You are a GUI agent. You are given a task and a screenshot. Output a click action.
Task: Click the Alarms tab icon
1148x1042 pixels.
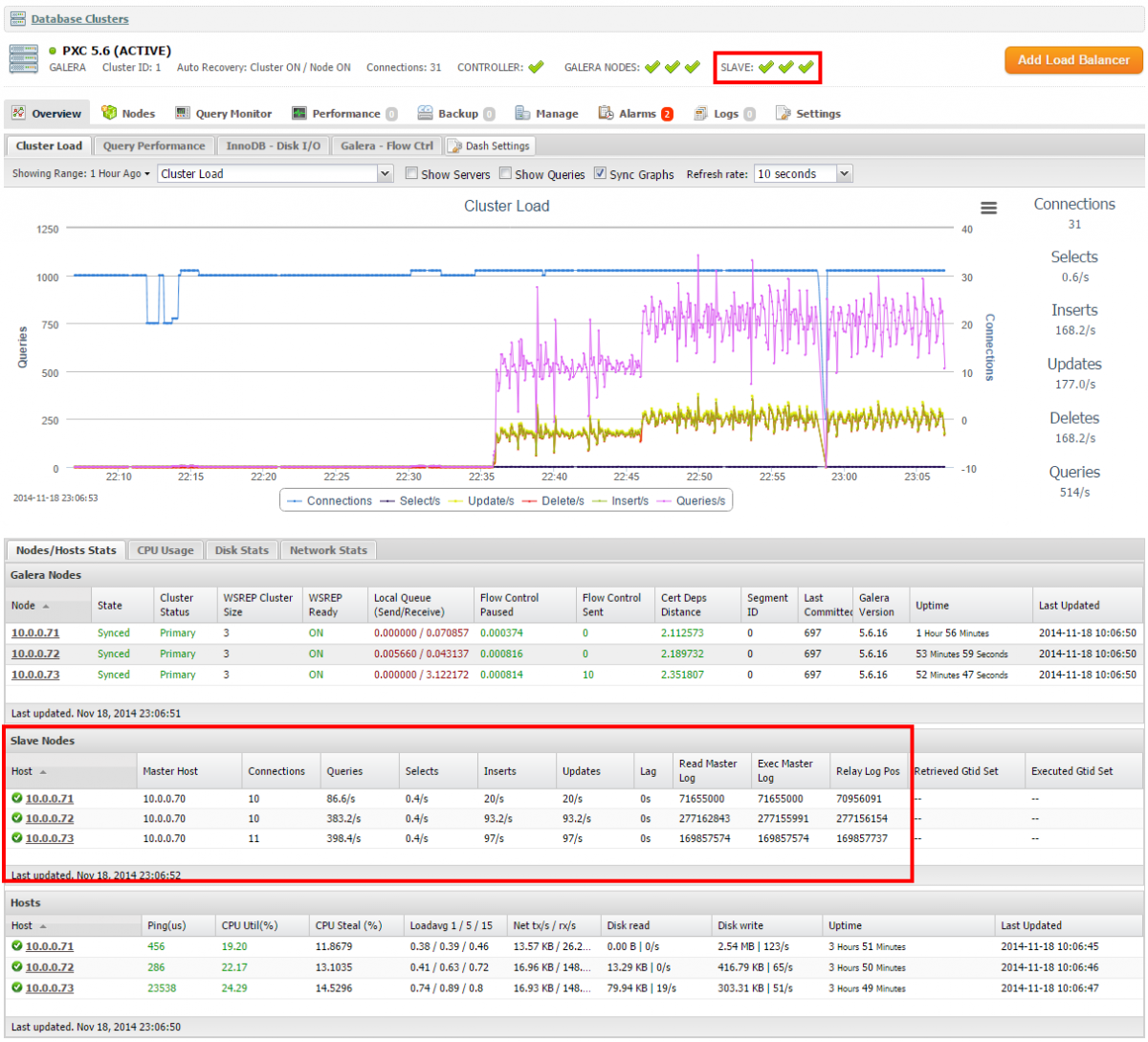coord(606,113)
